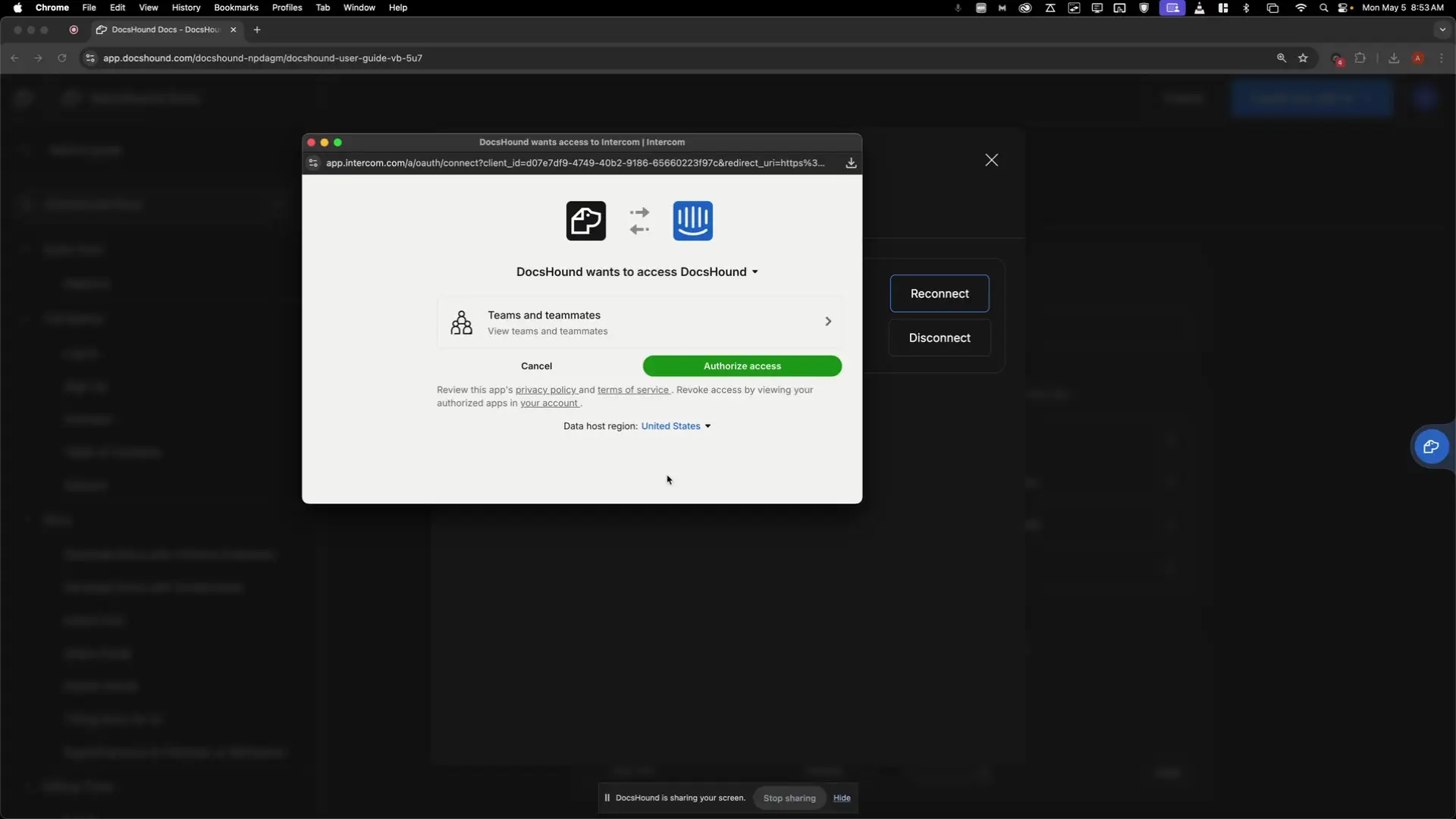Open the Apple menu
1456x819 pixels.
17,8
